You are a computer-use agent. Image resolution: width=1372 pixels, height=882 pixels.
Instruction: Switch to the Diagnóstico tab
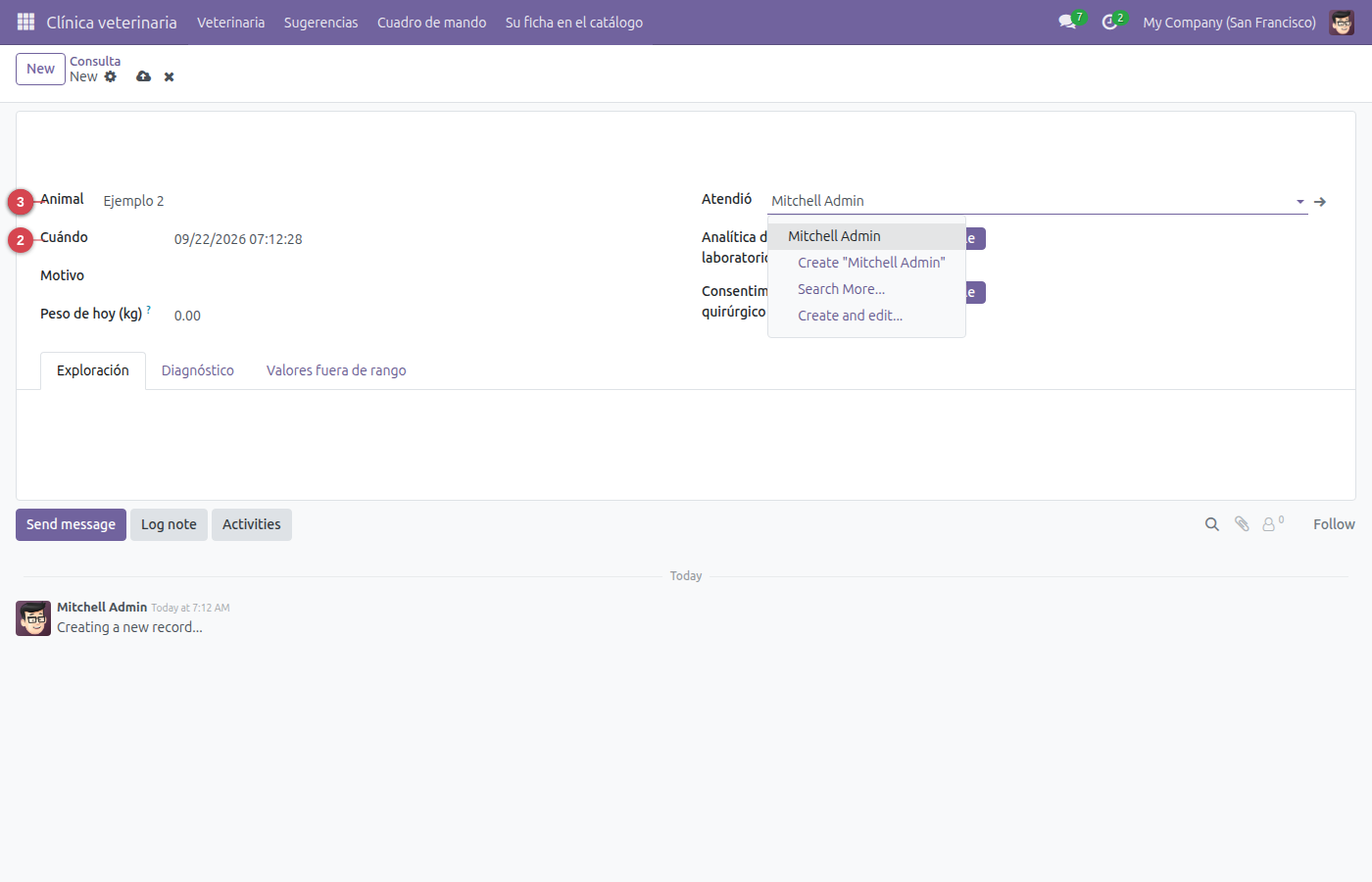(x=198, y=370)
